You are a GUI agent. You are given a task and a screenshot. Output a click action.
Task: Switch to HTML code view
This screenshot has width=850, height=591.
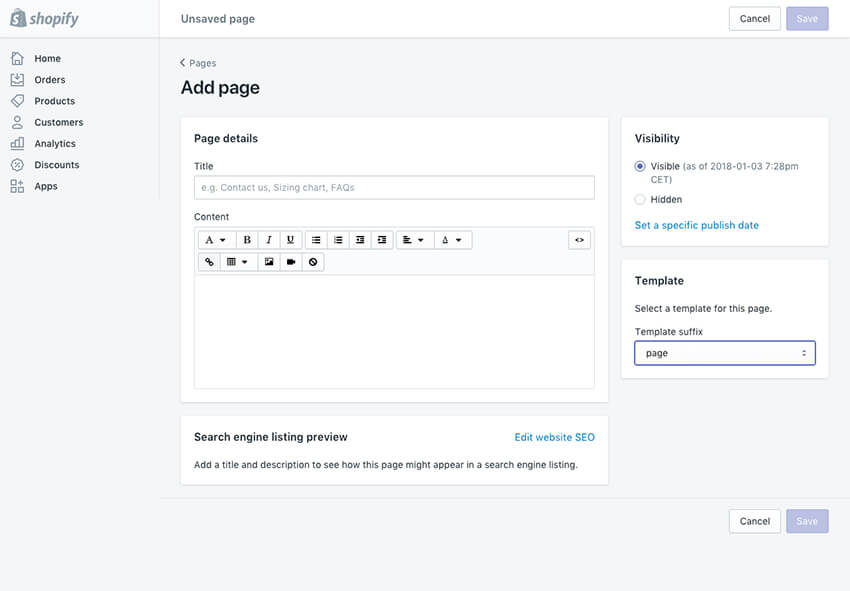click(579, 239)
